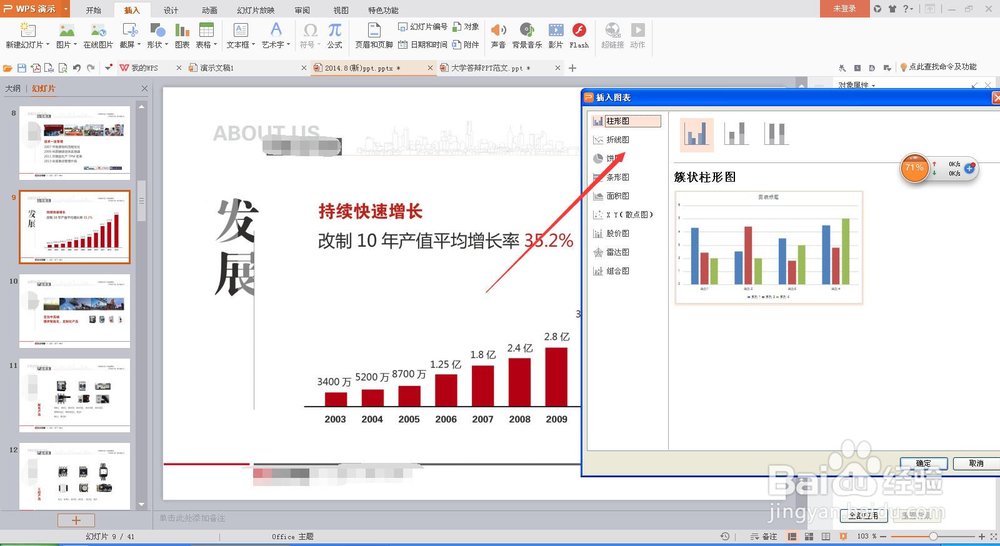The width and height of the screenshot is (1000, 546).
Task: Expand the WordArt (艺术字) dropdown arrow
Action: point(288,45)
